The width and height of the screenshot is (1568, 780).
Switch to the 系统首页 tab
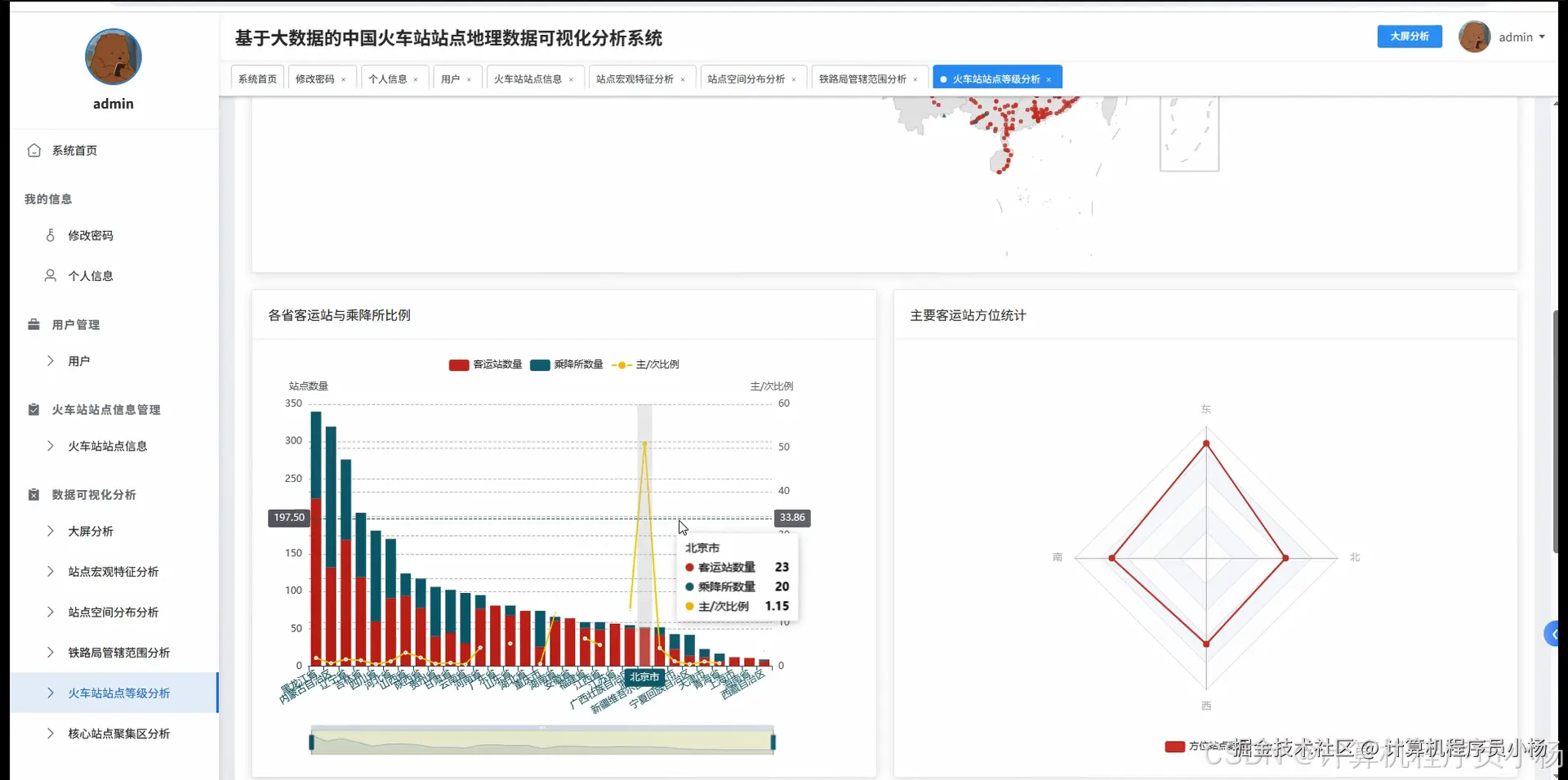pyautogui.click(x=257, y=79)
